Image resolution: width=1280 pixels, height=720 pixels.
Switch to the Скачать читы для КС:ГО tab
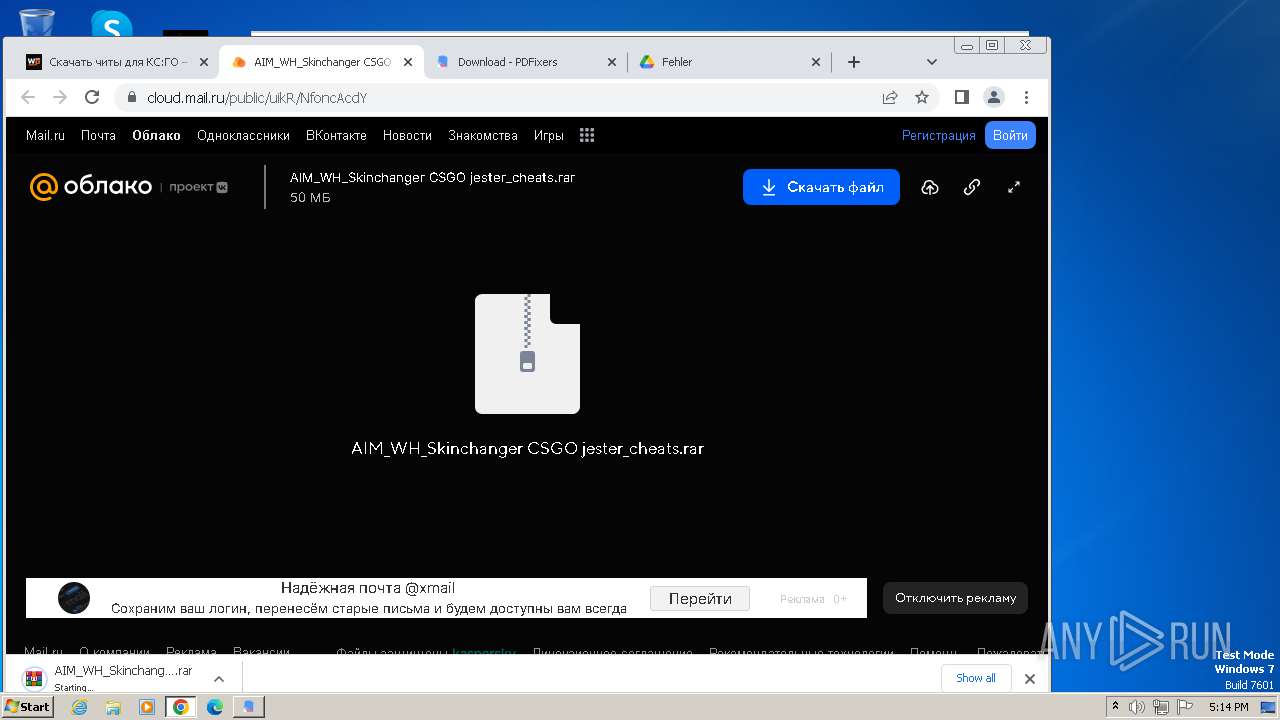[118, 62]
